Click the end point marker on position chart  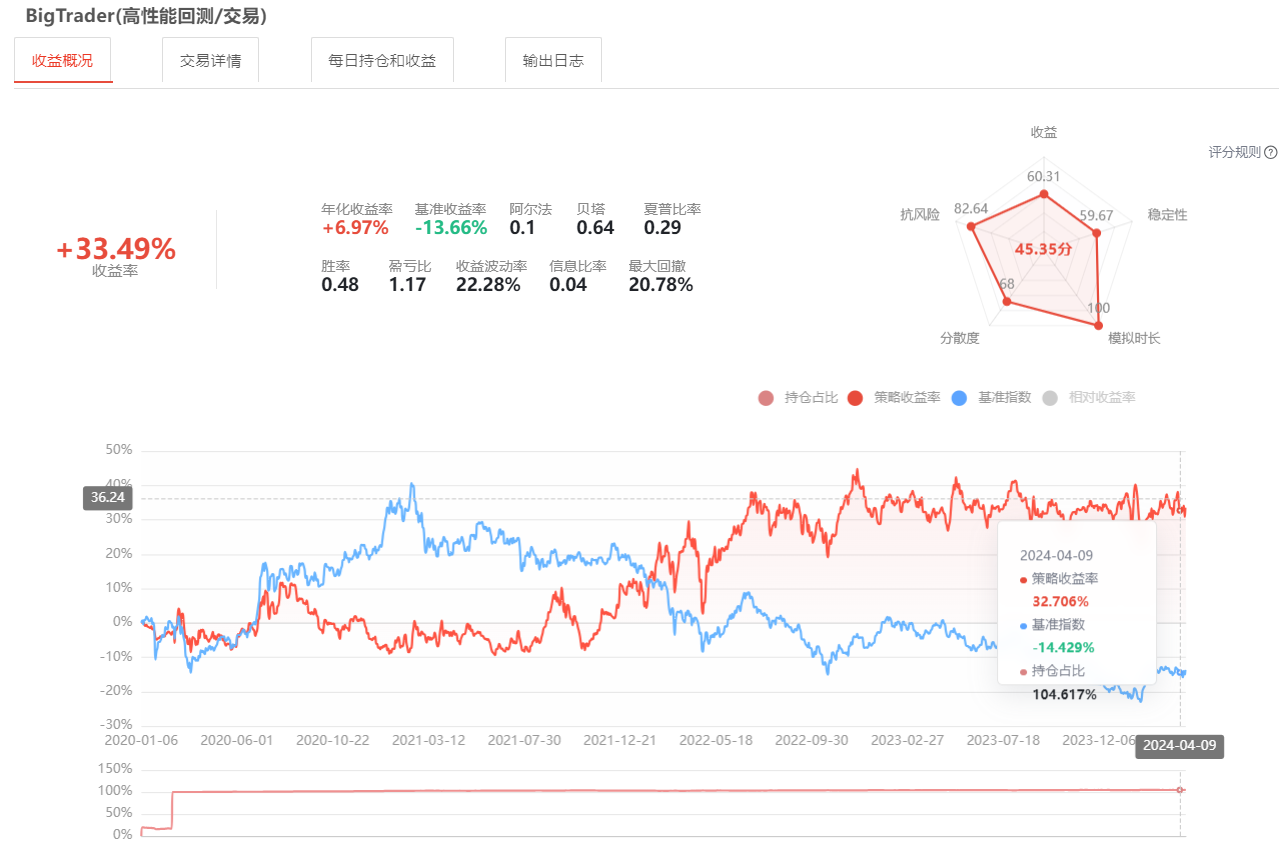coord(1180,790)
